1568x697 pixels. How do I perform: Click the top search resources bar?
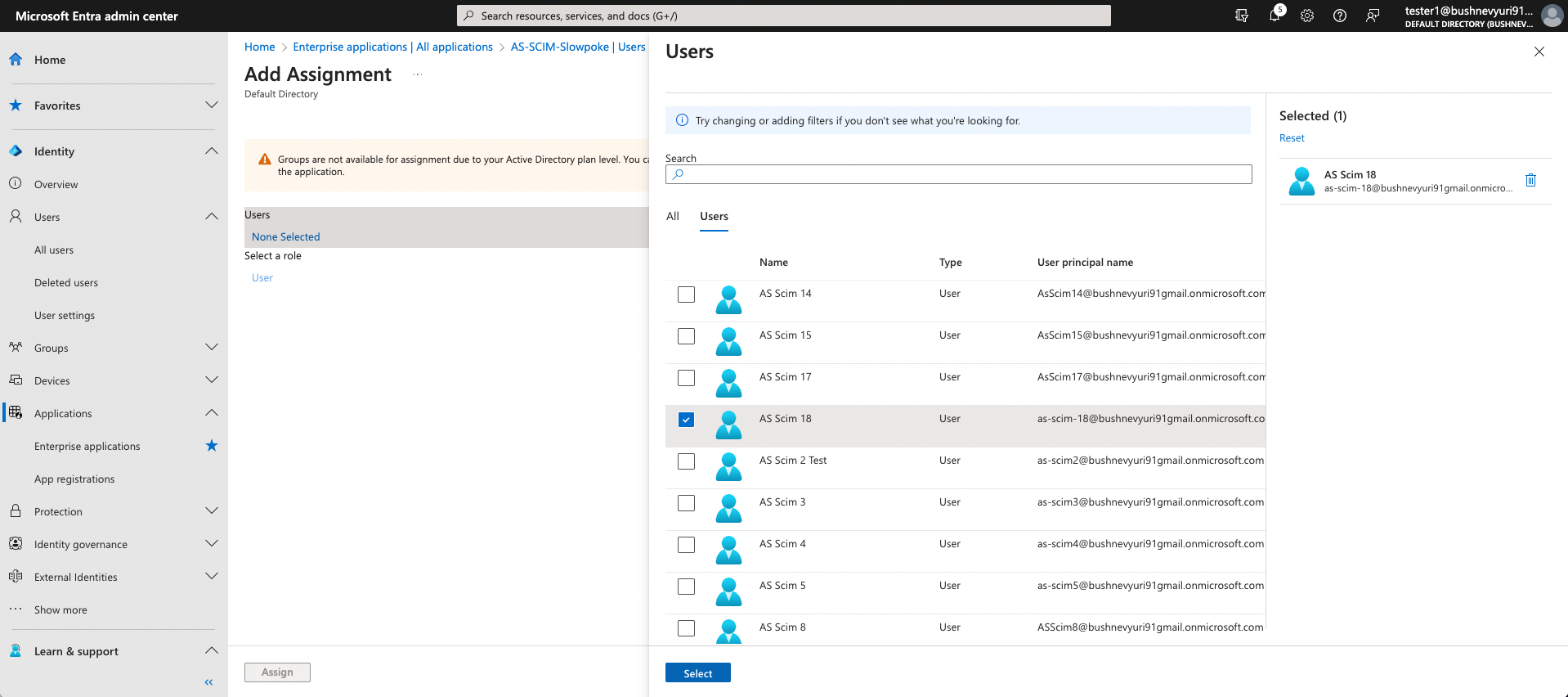pyautogui.click(x=784, y=16)
